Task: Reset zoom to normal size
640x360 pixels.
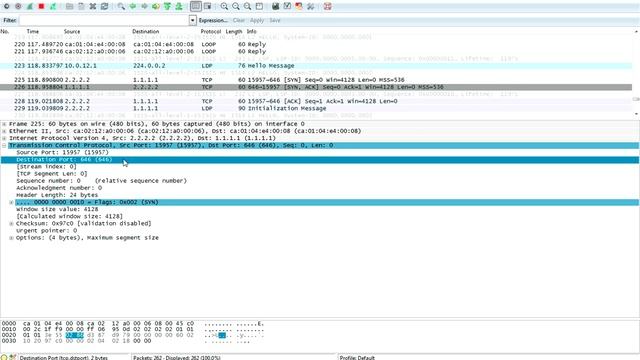Action: [247, 7]
